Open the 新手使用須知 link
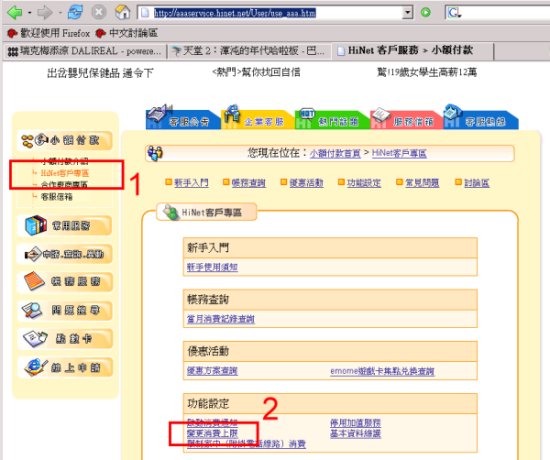Image resolution: width=550 pixels, height=460 pixels. [212, 267]
